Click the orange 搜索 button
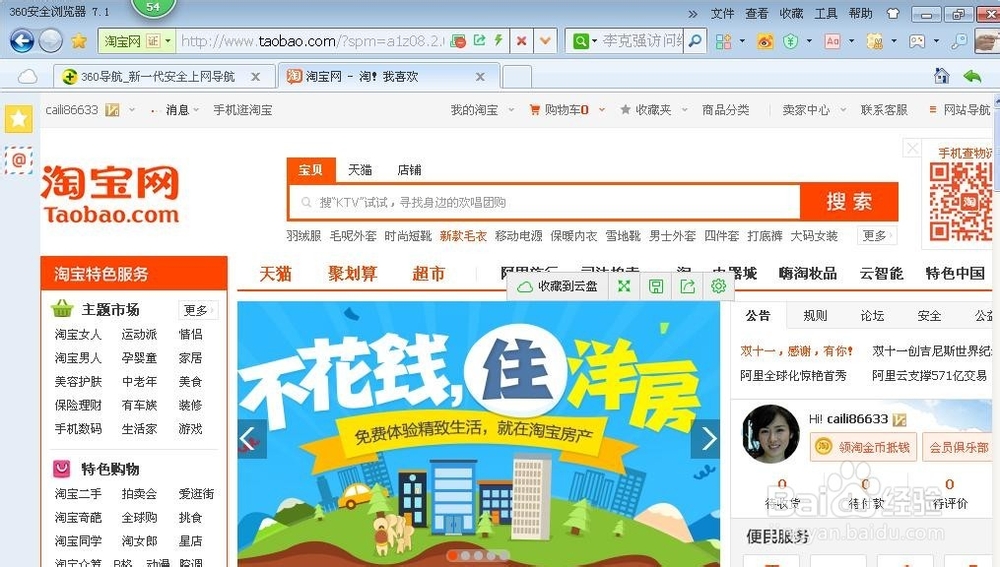 [849, 202]
